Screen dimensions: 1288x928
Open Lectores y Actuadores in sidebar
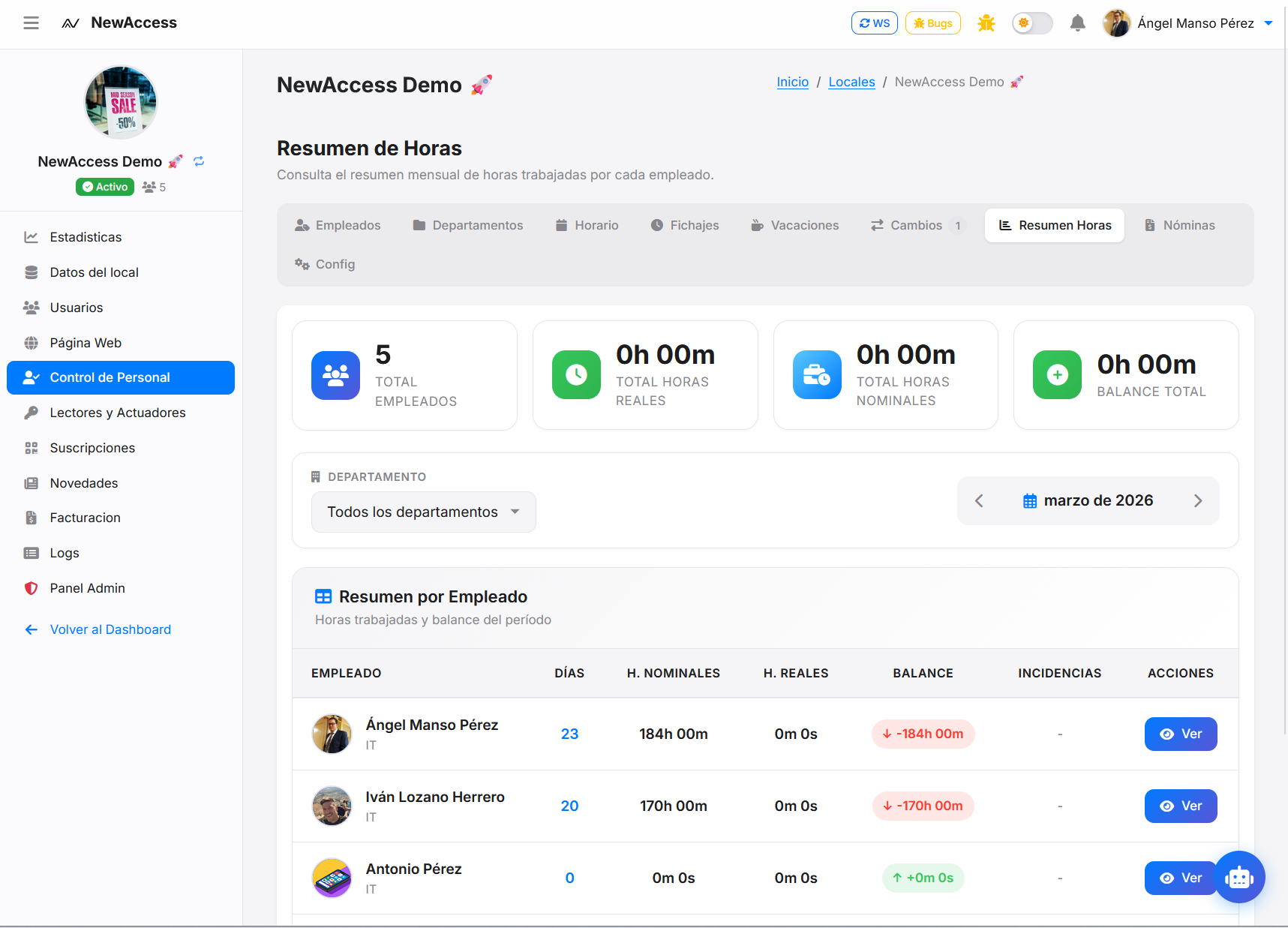click(x=121, y=413)
